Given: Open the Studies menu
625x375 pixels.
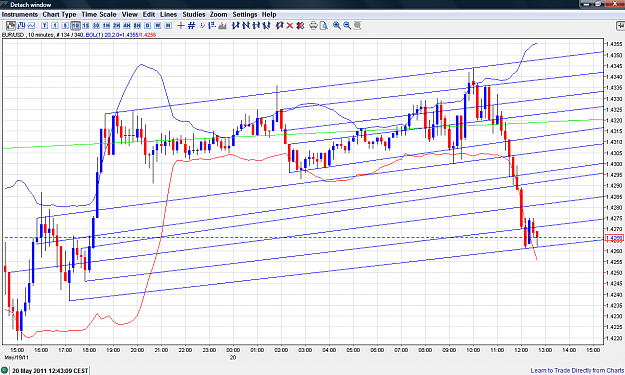Looking at the screenshot, I should (194, 14).
